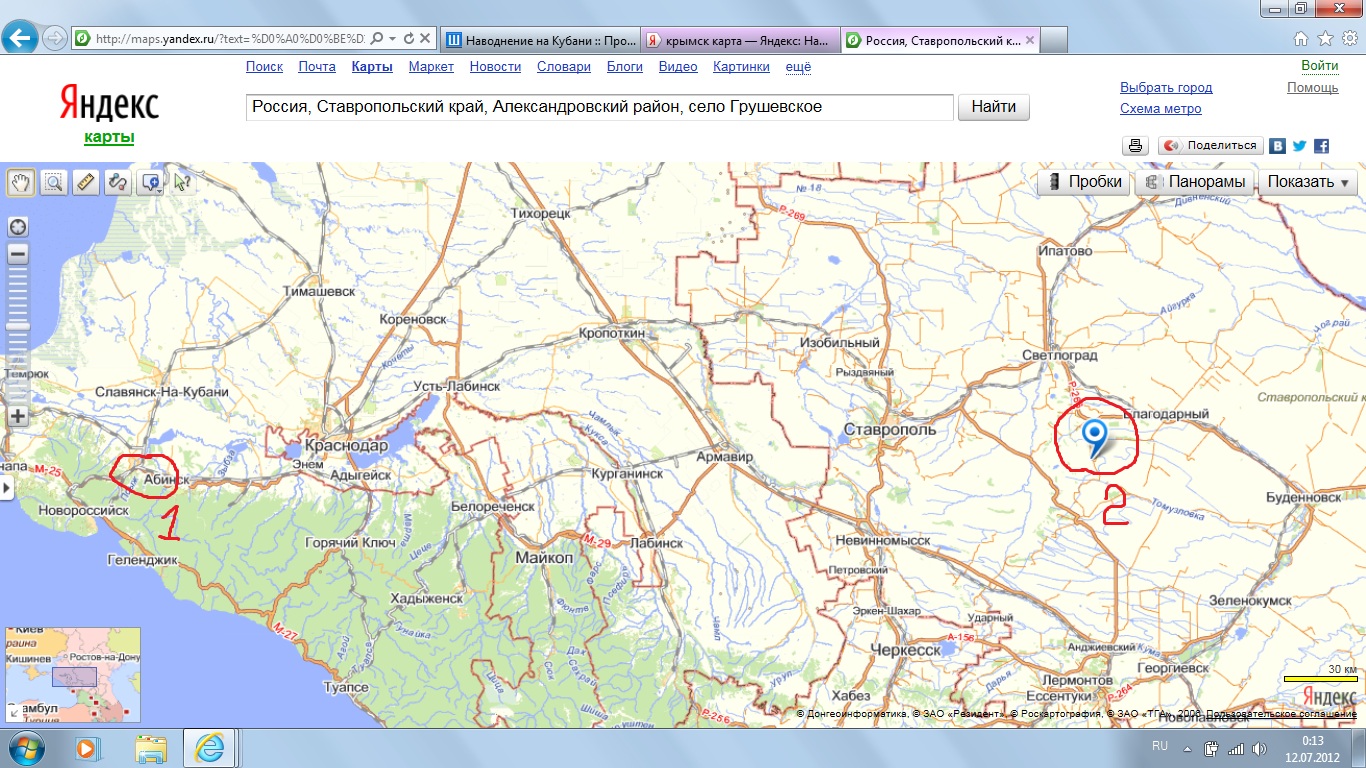Image resolution: width=1366 pixels, height=768 pixels.
Task: Click Выбрать город link
Action: click(1166, 87)
